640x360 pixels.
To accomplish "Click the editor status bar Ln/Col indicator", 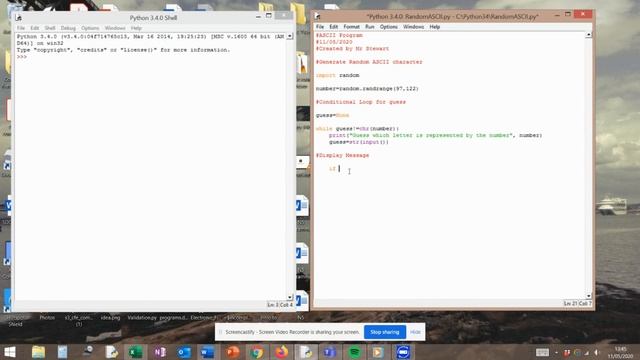I will point(577,303).
